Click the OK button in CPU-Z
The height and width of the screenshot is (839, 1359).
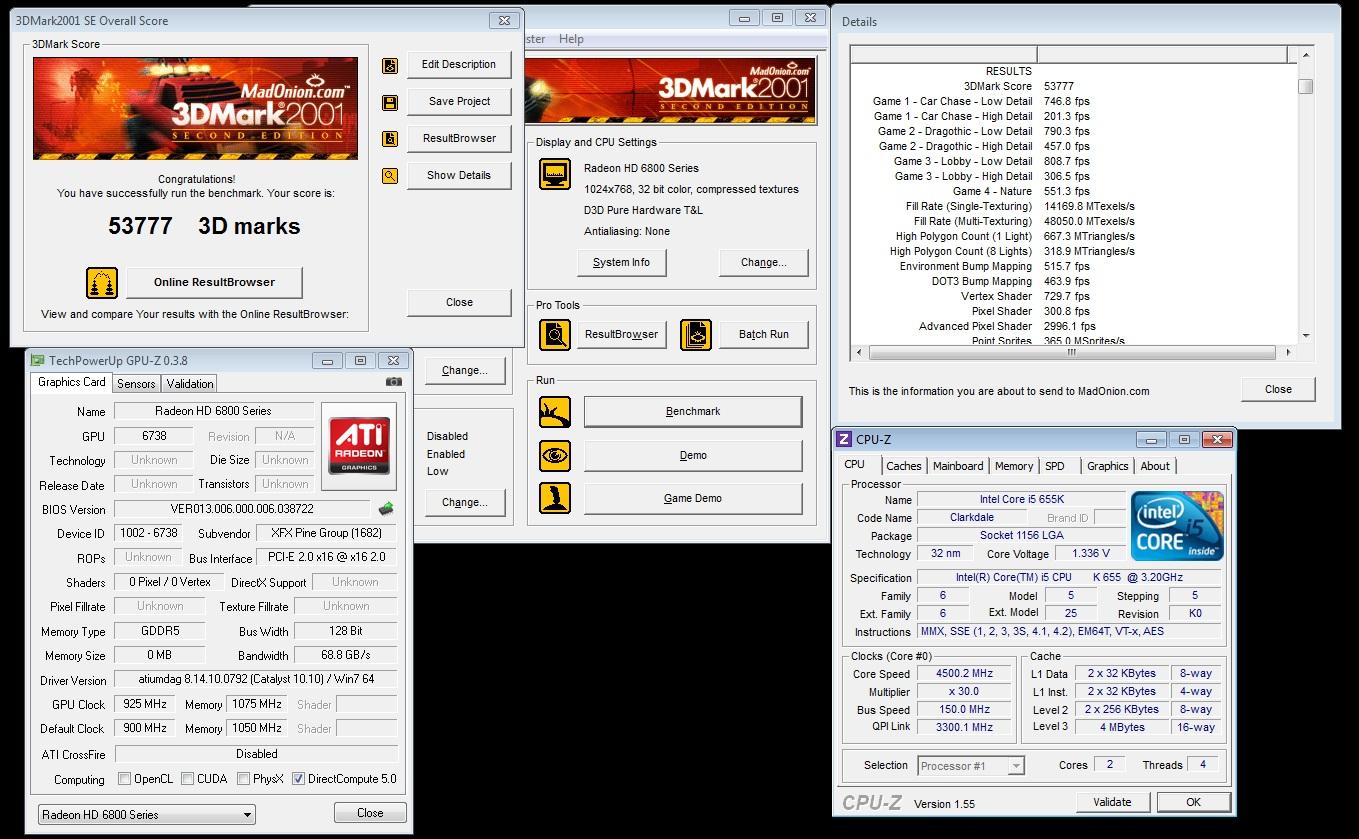[x=1193, y=802]
